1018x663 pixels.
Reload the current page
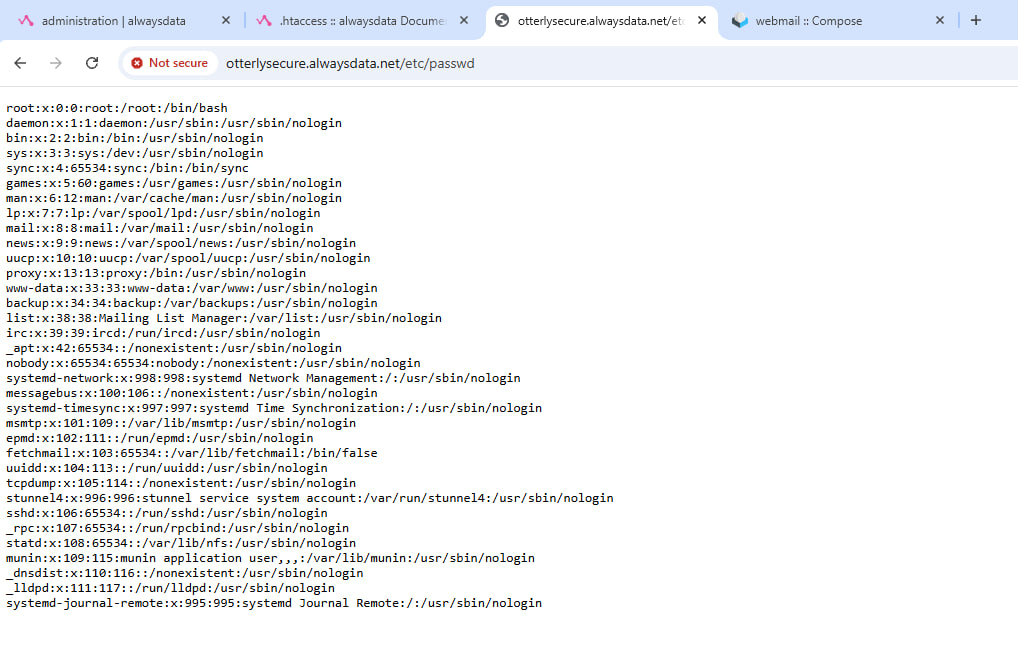click(92, 63)
